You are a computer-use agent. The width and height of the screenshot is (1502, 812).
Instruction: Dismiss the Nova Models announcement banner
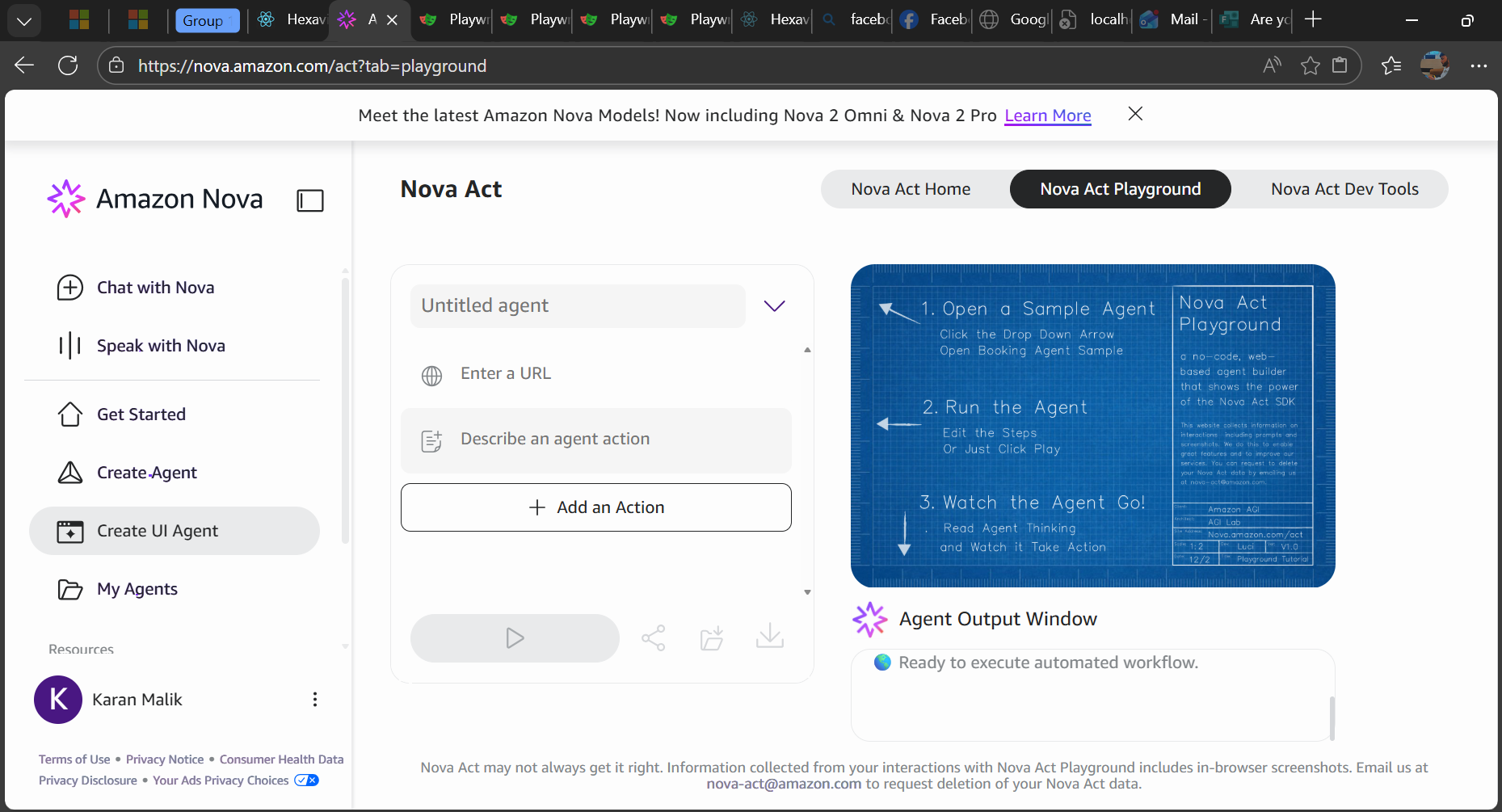point(1135,114)
